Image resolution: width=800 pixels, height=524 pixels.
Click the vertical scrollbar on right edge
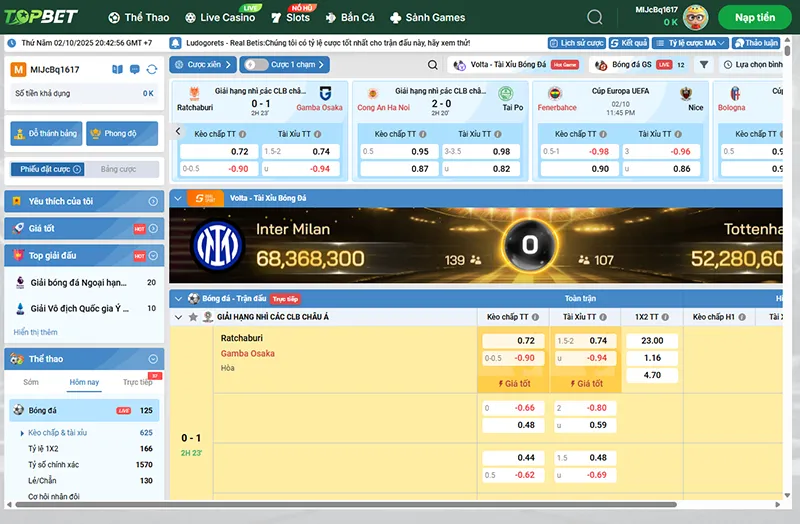click(787, 51)
